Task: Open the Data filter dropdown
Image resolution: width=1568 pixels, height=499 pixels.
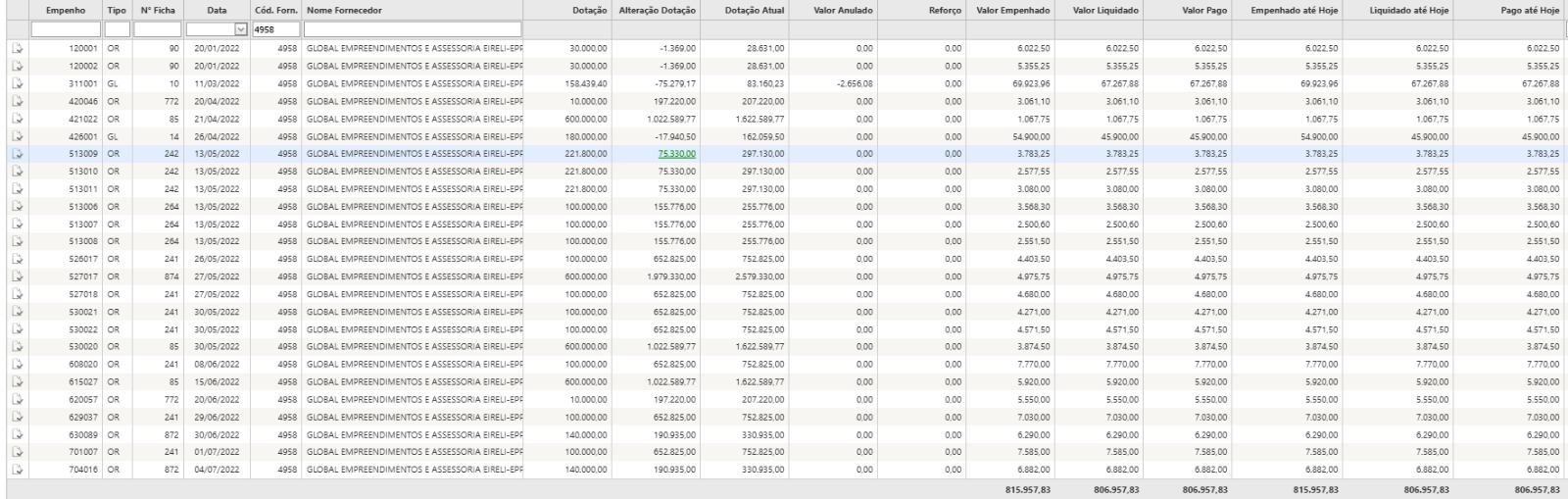Action: [x=241, y=29]
